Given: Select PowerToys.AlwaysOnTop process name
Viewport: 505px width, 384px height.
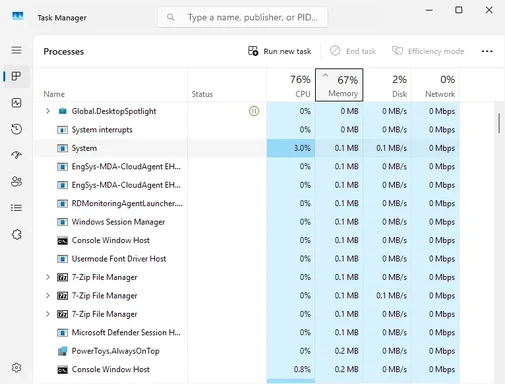Looking at the screenshot, I should tap(115, 351).
